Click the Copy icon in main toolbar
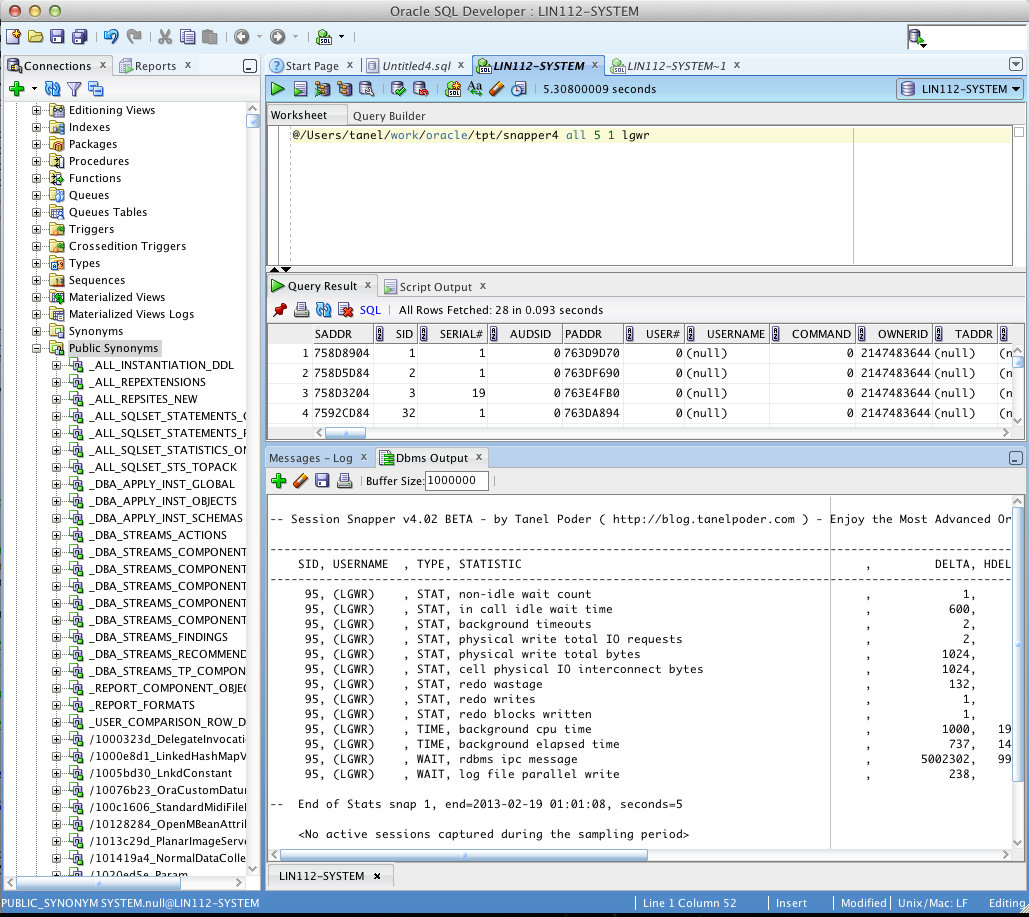 (187, 37)
